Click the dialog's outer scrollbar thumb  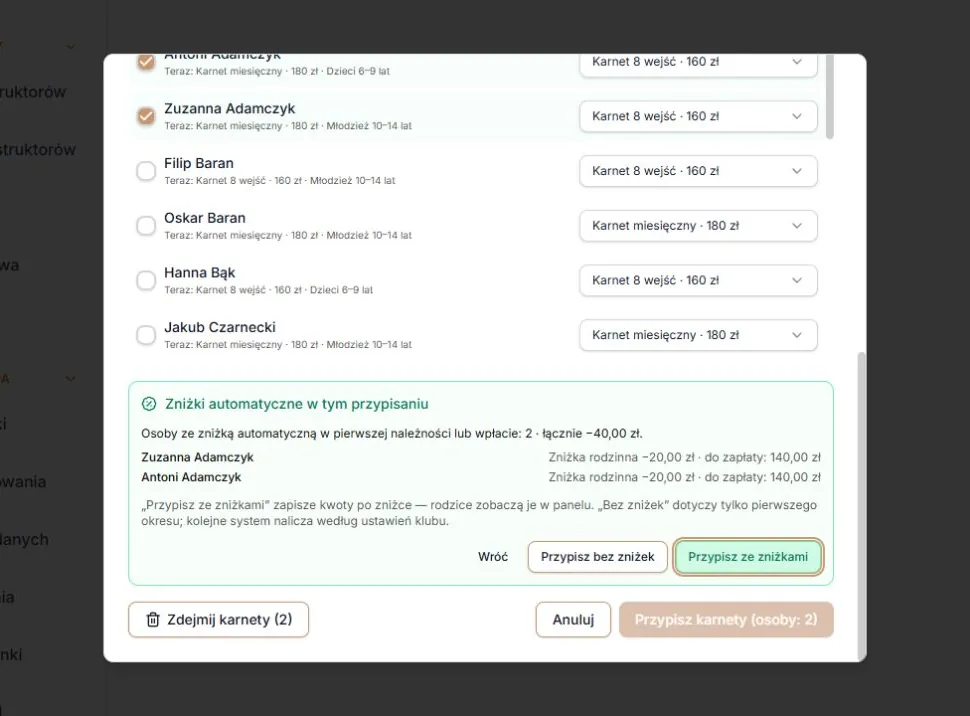point(861,507)
